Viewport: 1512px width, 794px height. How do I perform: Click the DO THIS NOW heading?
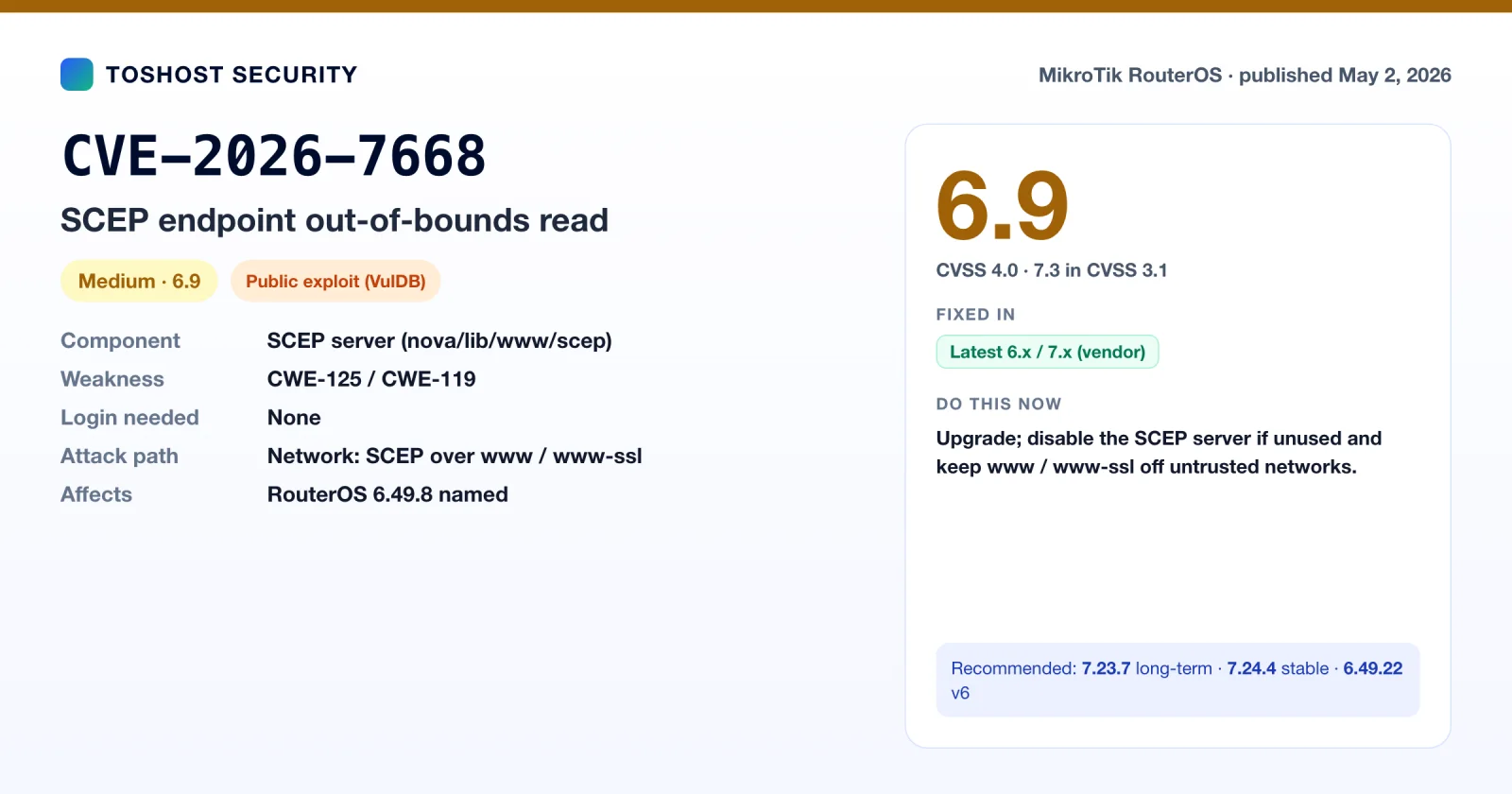[999, 404]
